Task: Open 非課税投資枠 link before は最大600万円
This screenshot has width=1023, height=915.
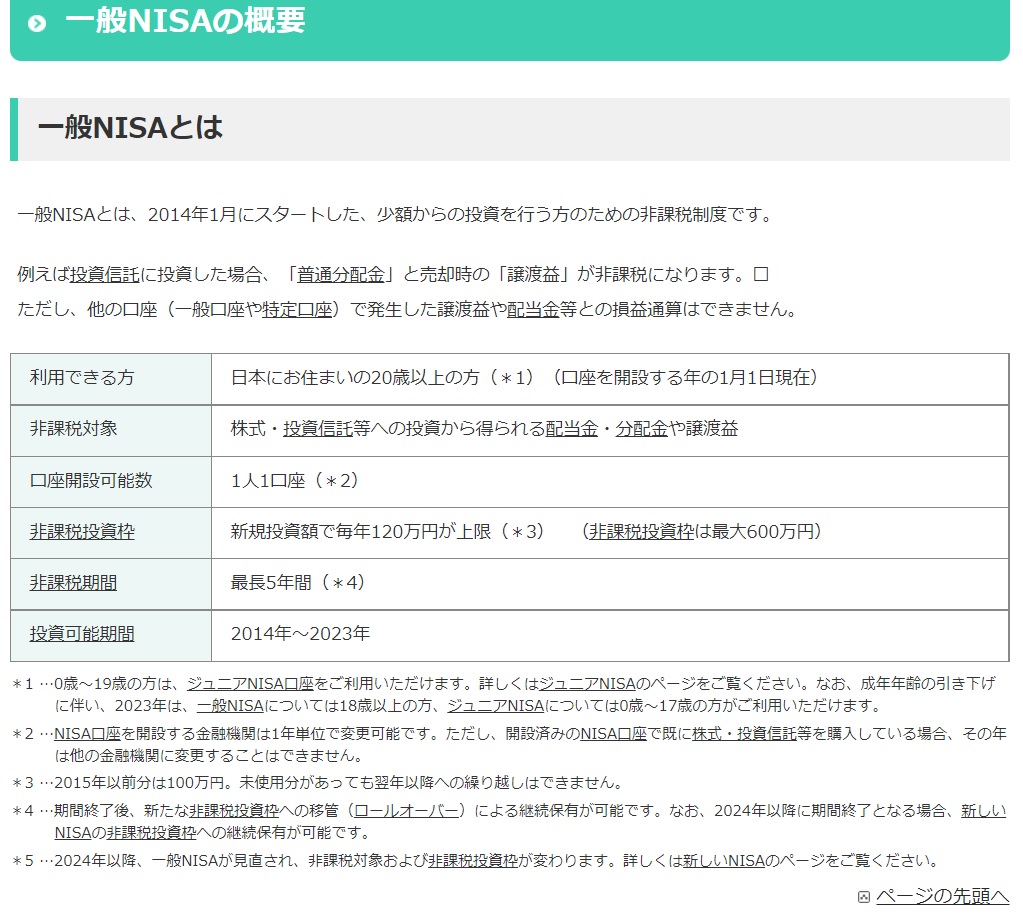Action: click(641, 532)
